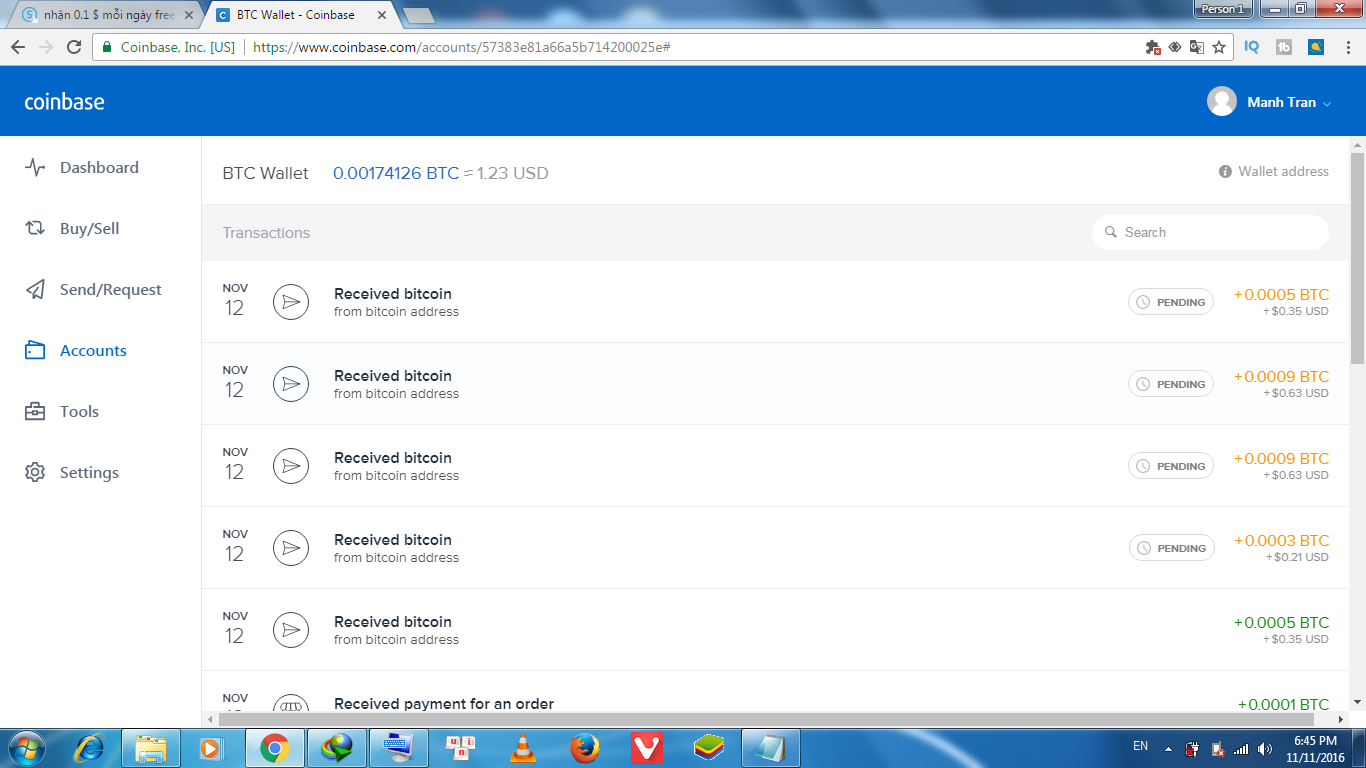This screenshot has width=1366, height=768.
Task: Open the Chrome three-dot menu
Action: (1347, 47)
